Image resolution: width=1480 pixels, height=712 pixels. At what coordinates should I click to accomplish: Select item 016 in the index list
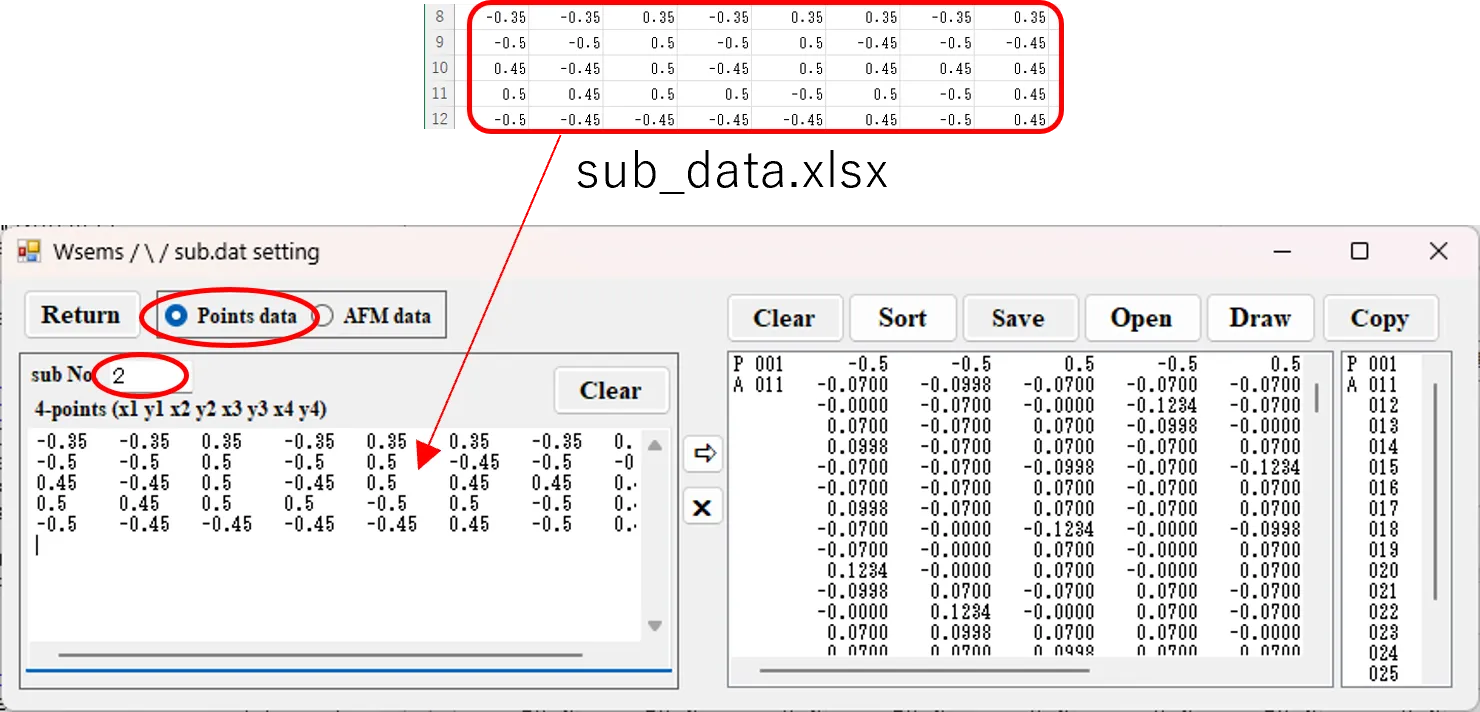point(1383,488)
